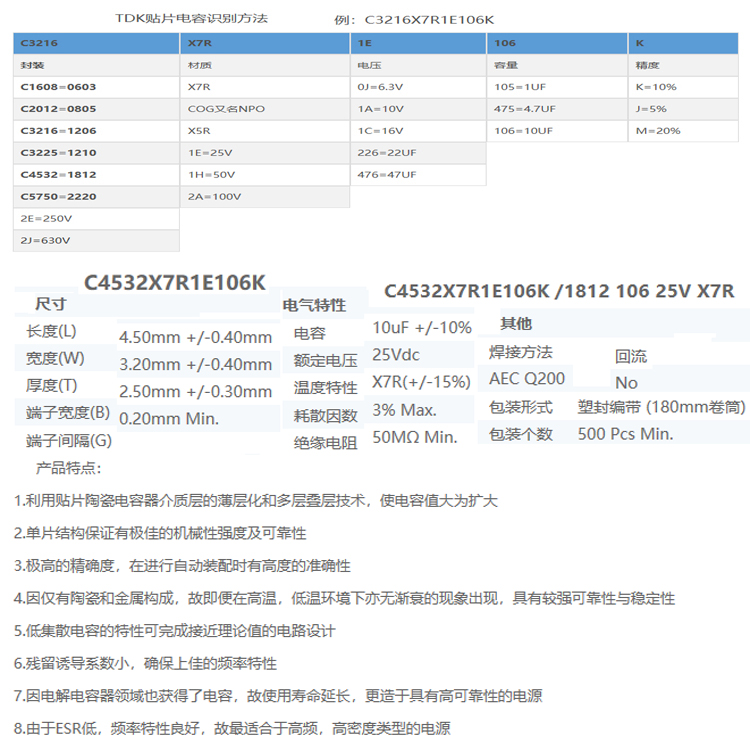Click the 1E blue header cell
This screenshot has height=750, width=750.
419,43
